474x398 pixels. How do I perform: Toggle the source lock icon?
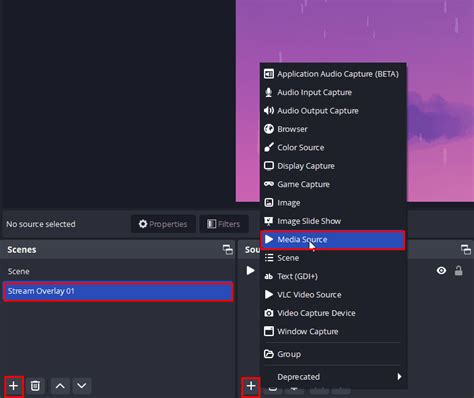click(x=459, y=270)
